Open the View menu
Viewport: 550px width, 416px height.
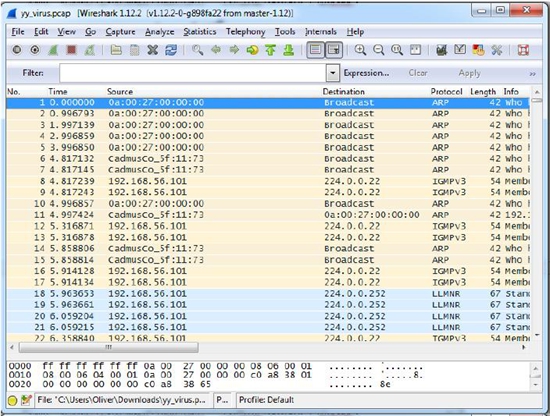66,32
